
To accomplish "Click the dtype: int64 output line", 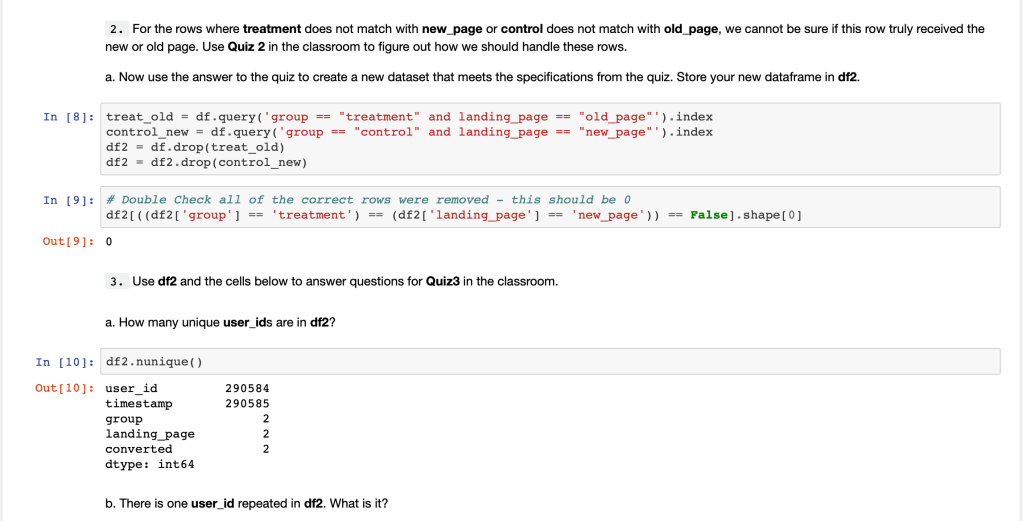I will click(150, 464).
